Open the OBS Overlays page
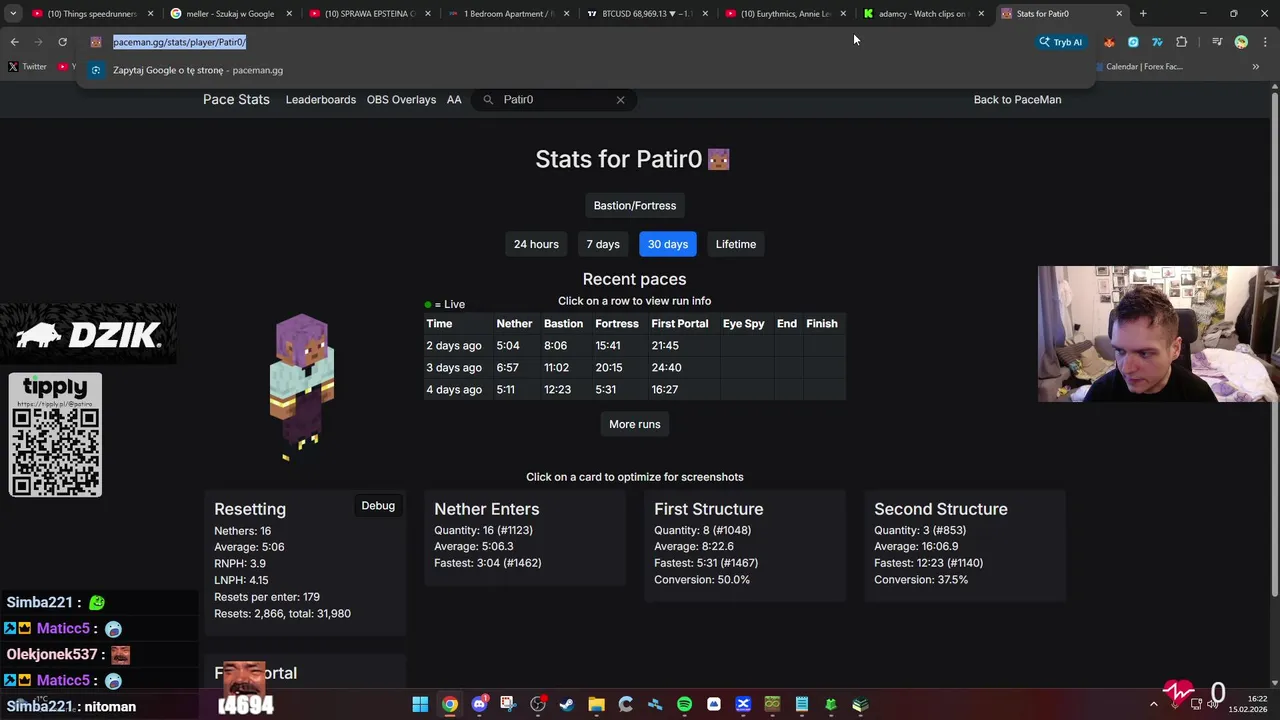Image resolution: width=1280 pixels, height=720 pixels. click(401, 100)
